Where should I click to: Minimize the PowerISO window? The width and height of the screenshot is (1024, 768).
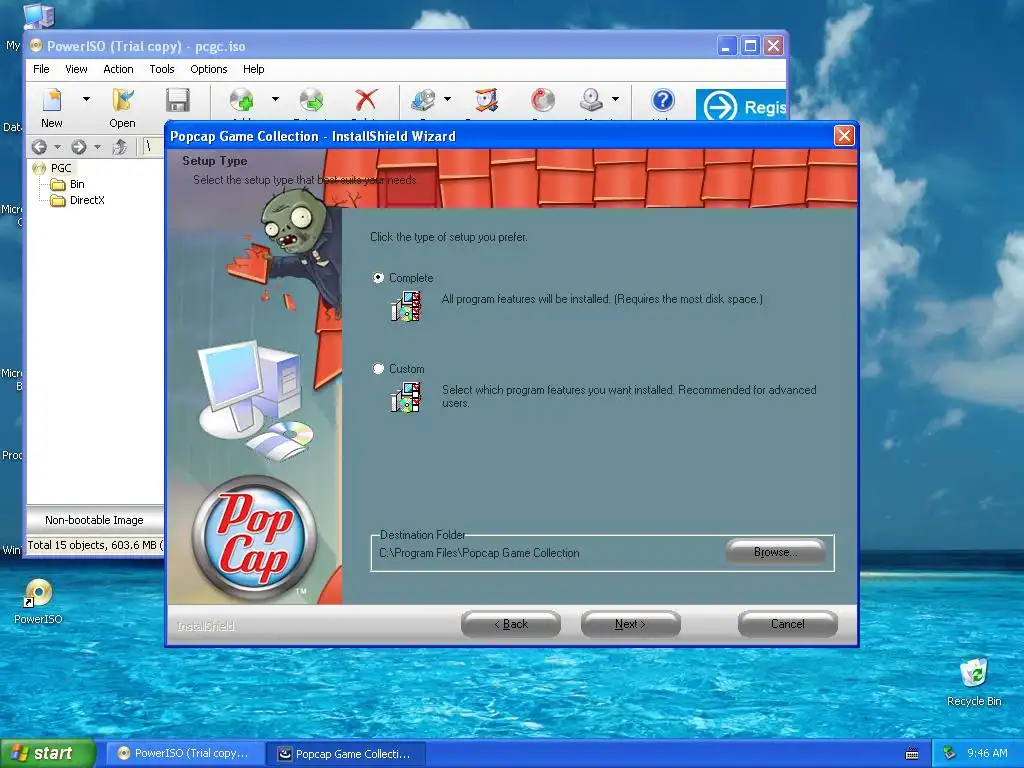click(726, 46)
